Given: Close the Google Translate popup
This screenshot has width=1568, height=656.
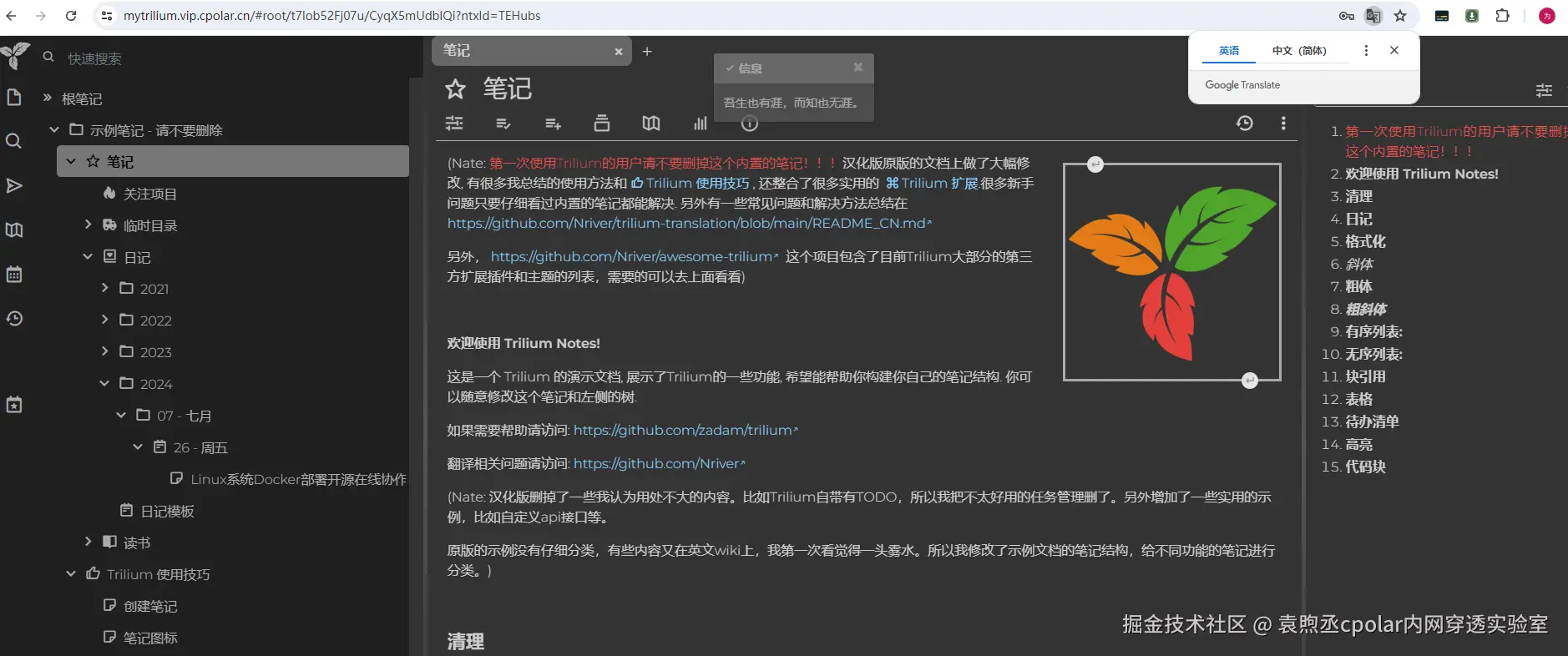Looking at the screenshot, I should pyautogui.click(x=1394, y=50).
